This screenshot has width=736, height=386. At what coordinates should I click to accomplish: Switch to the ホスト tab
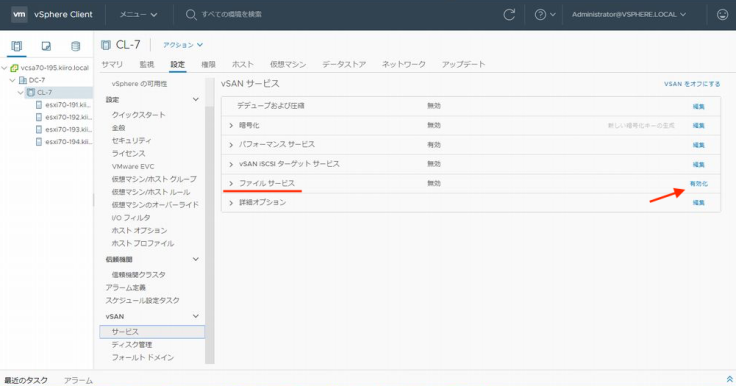[x=243, y=64]
